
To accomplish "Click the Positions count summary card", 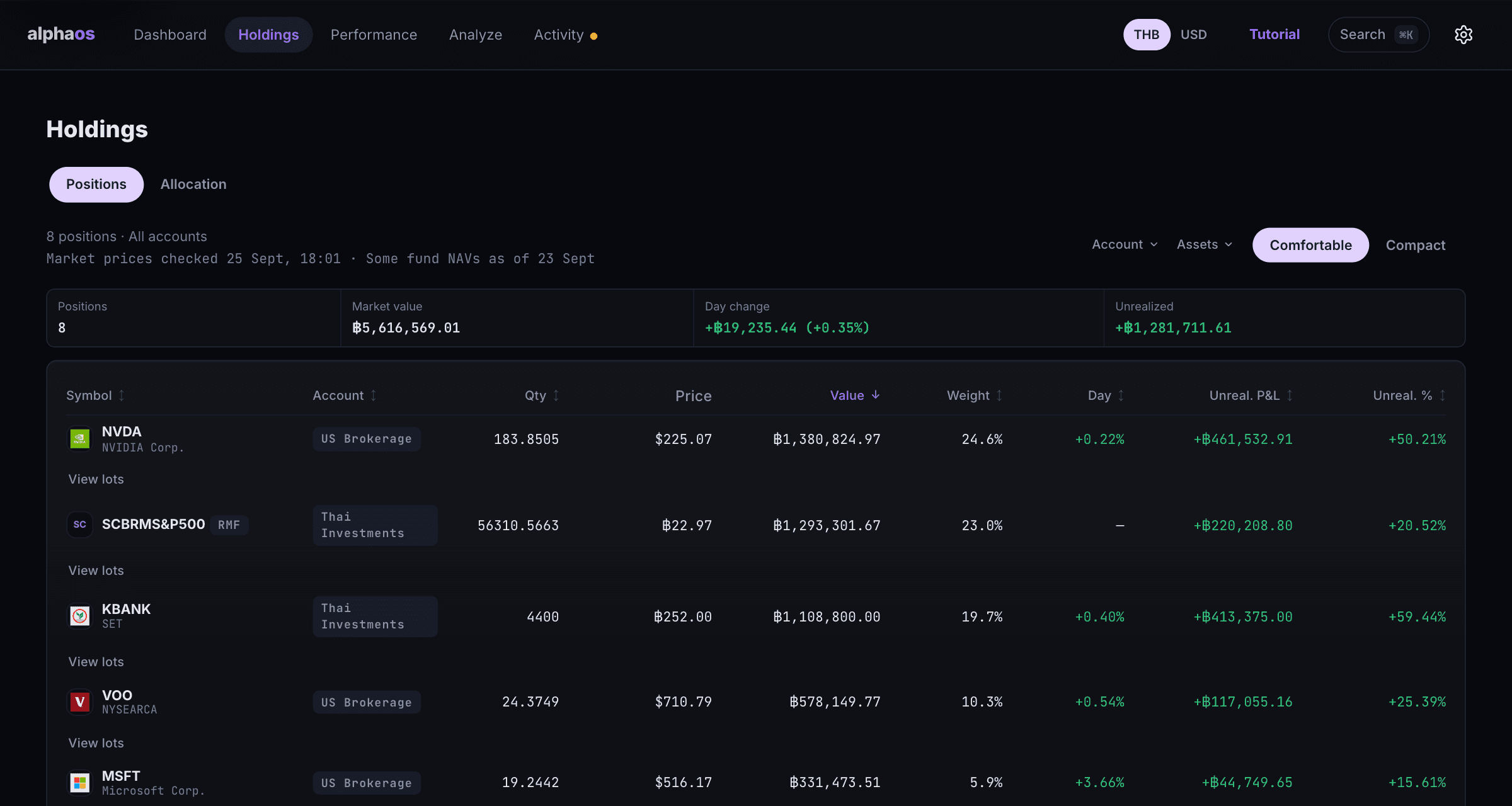I will (193, 318).
